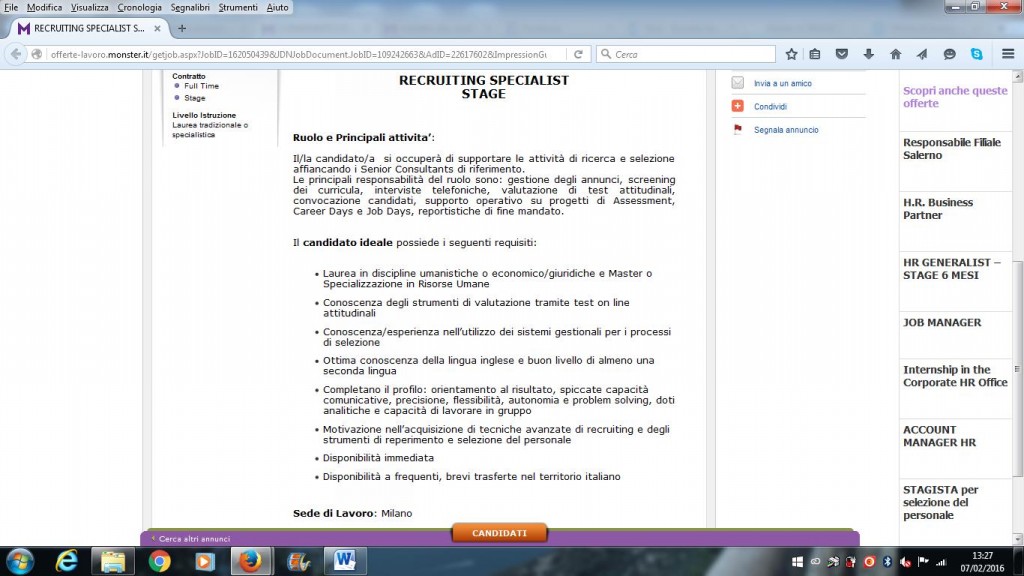Click the URL address bar
Viewport: 1024px width, 576px height.
pyautogui.click(x=298, y=54)
